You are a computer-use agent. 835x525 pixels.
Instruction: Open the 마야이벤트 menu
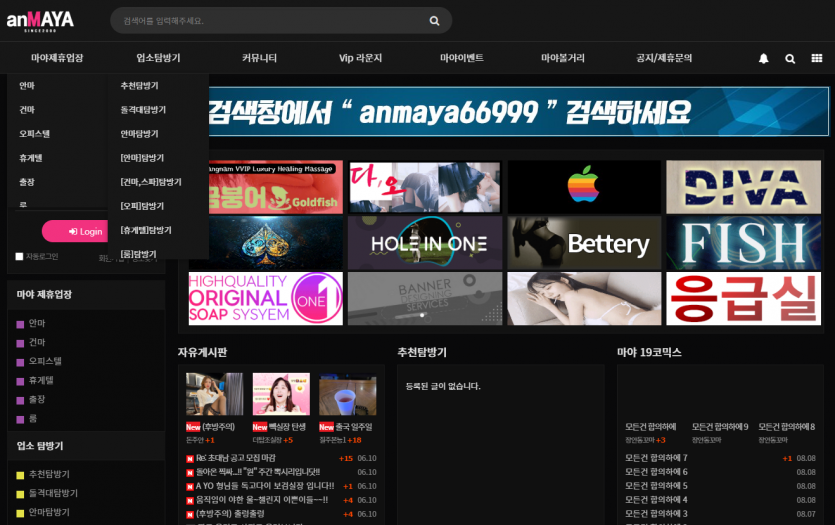(462, 58)
